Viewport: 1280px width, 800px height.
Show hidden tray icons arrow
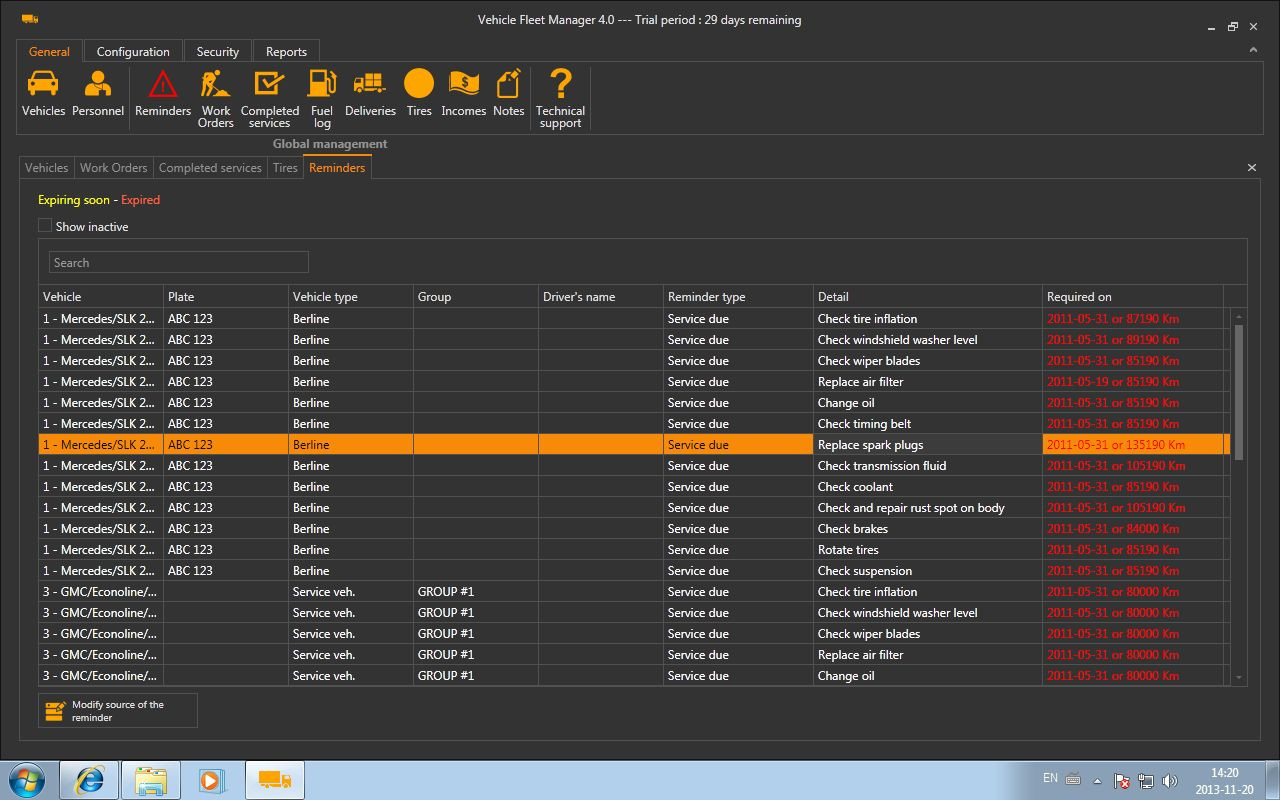click(x=1098, y=781)
